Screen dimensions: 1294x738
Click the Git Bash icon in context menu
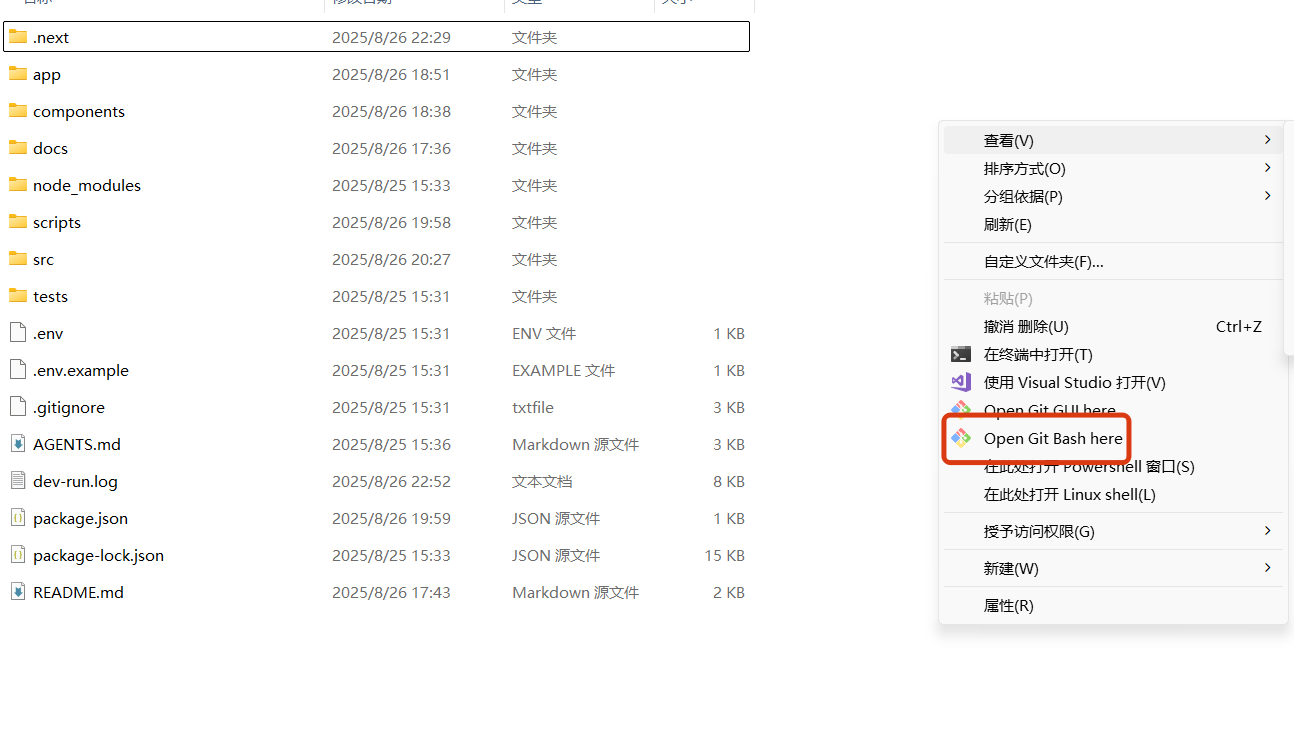coord(960,438)
